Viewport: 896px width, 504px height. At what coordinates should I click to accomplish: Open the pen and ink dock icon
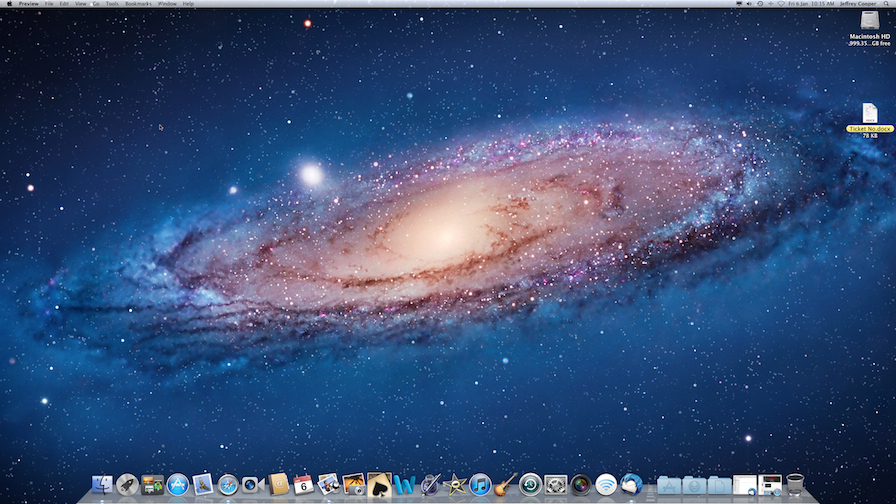tap(430, 485)
